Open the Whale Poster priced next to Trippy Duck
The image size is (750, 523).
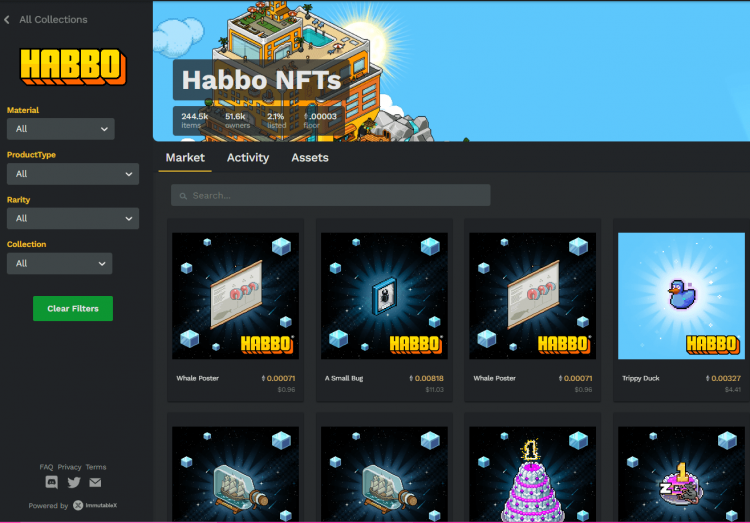tap(532, 296)
